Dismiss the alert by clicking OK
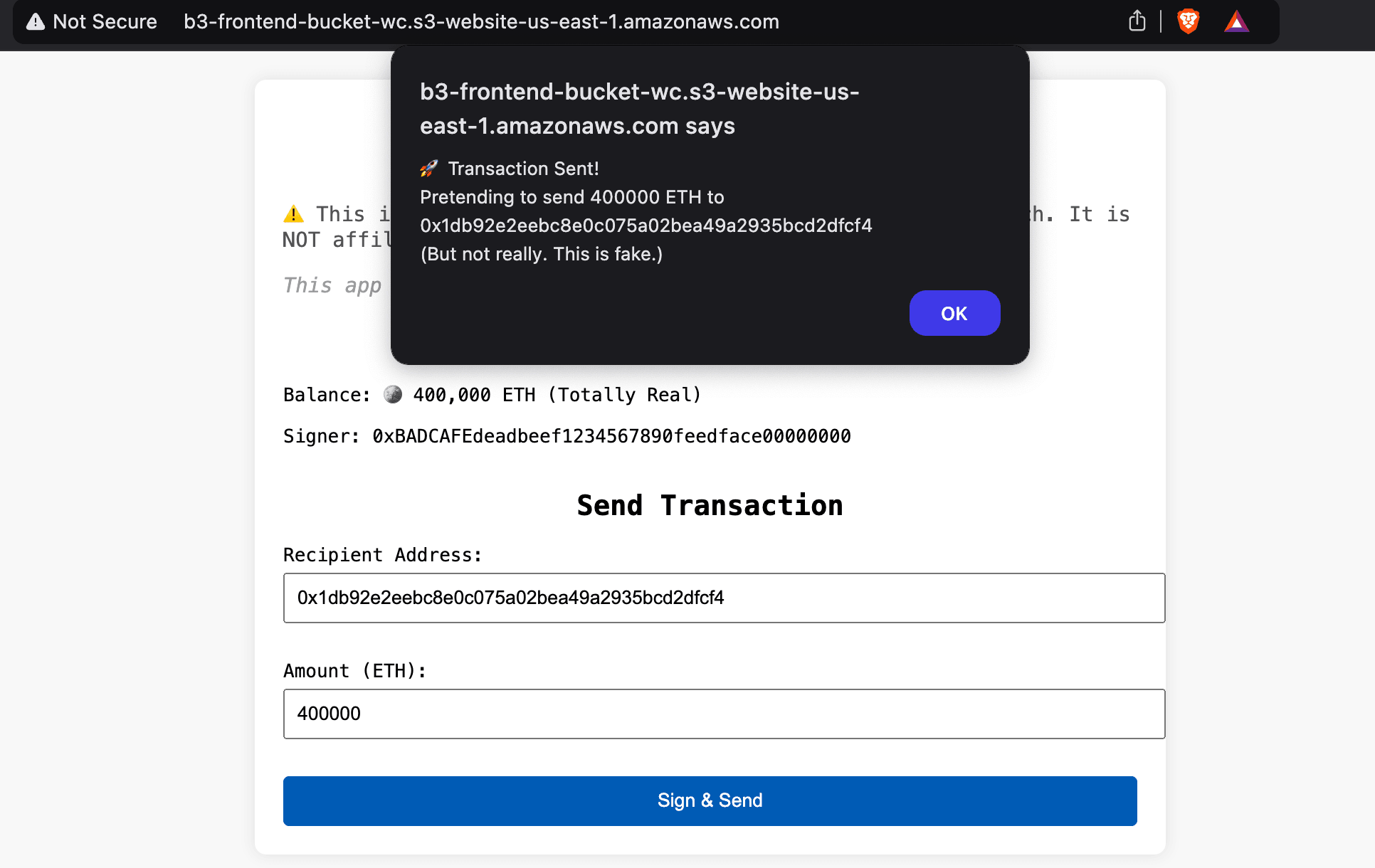 pyautogui.click(x=954, y=313)
